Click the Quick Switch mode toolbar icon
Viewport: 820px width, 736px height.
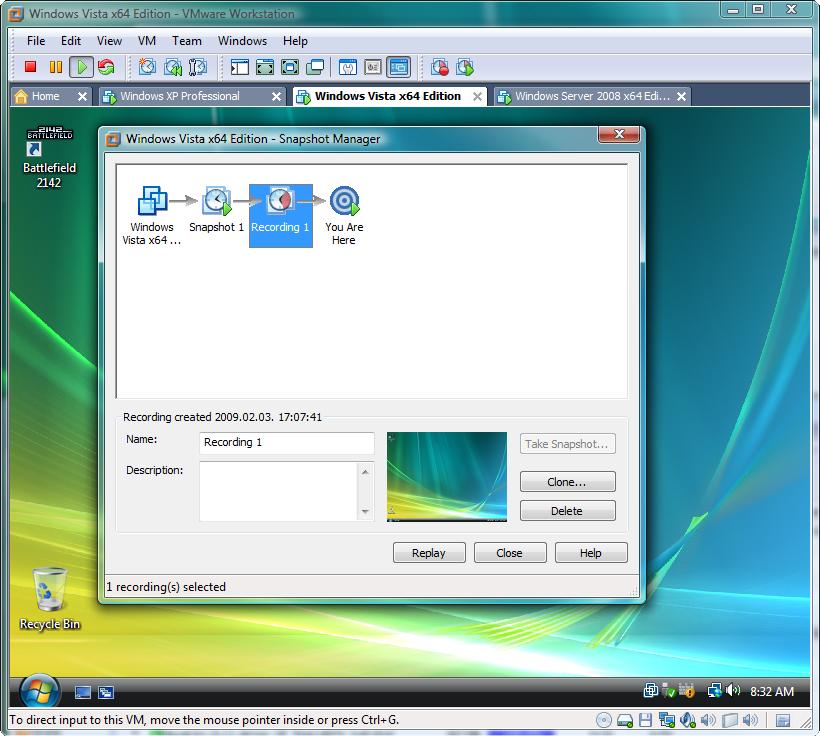pos(265,67)
